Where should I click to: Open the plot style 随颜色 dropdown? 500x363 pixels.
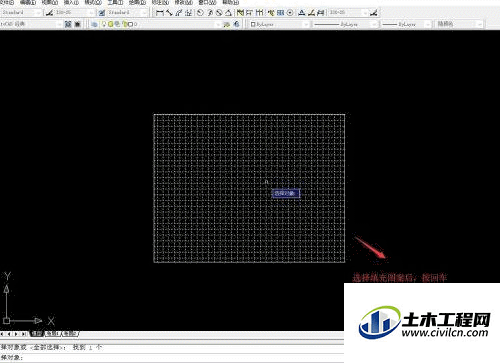(459, 24)
